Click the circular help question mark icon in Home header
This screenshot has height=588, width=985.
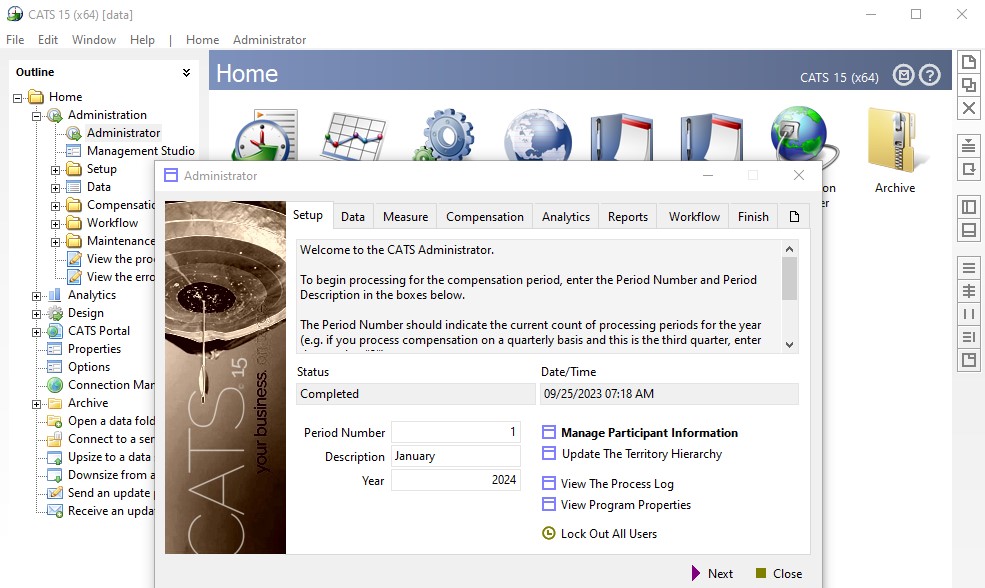(930, 75)
